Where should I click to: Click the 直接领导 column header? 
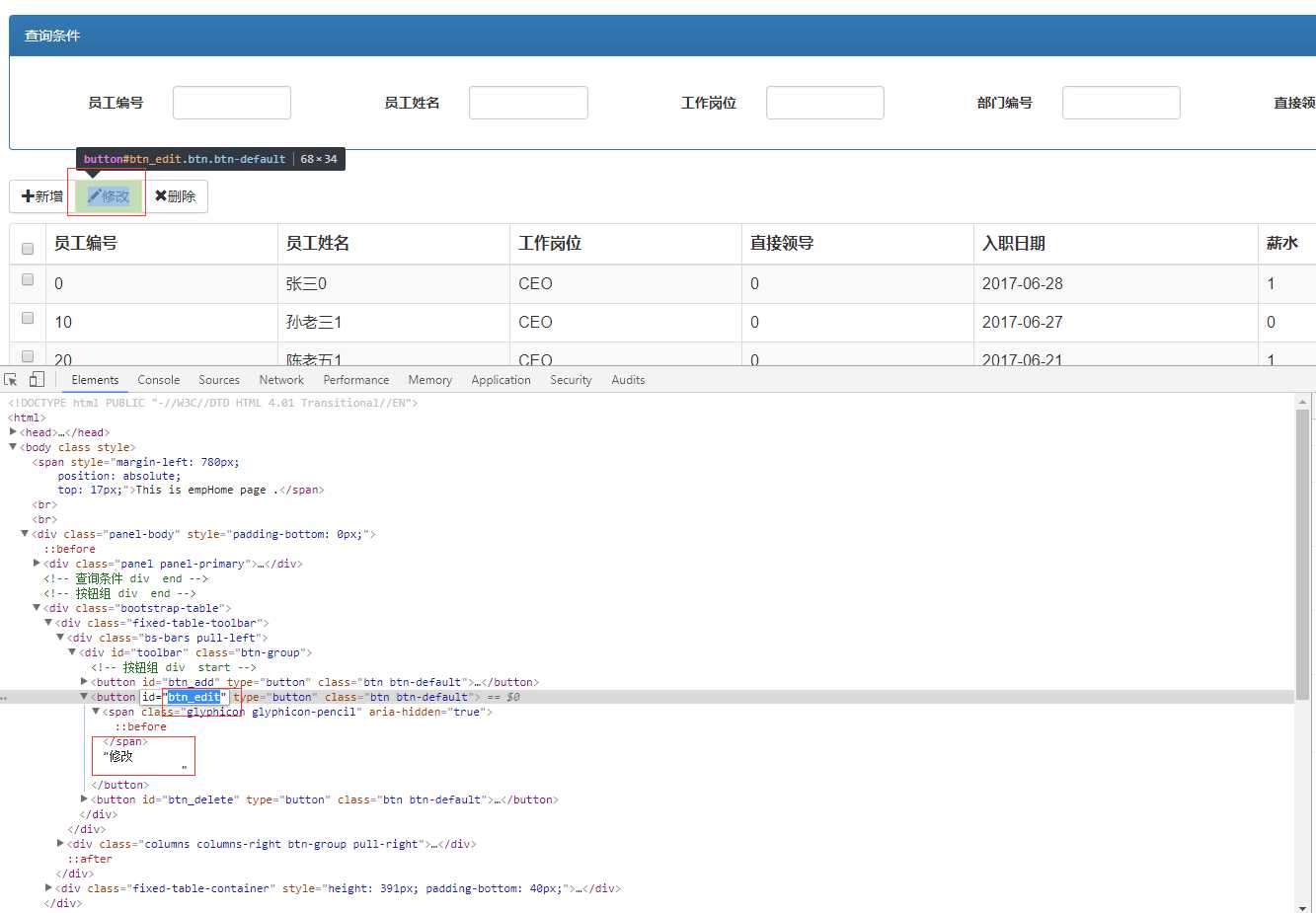(x=858, y=244)
